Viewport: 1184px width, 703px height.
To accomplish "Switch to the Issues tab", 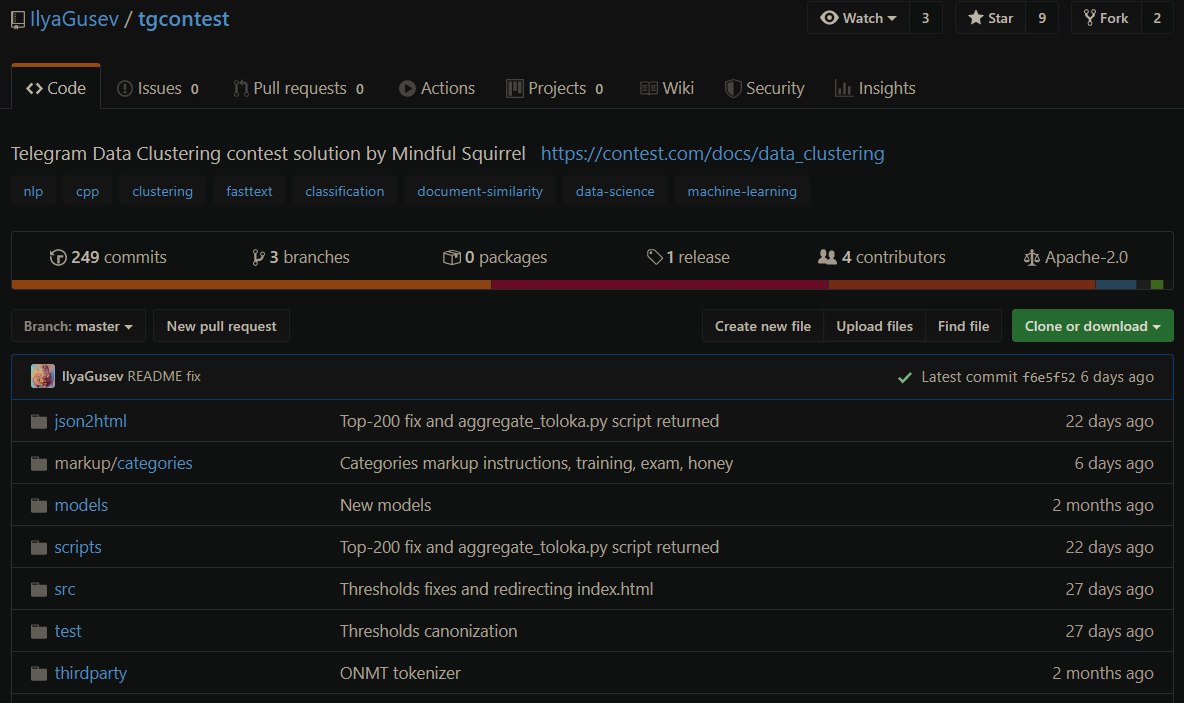I will click(x=158, y=88).
